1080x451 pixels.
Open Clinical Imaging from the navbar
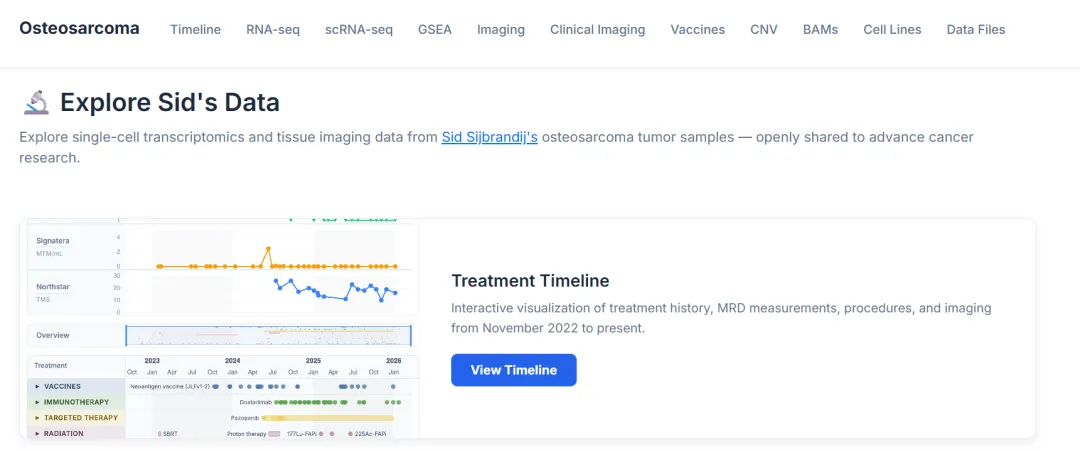pos(598,29)
